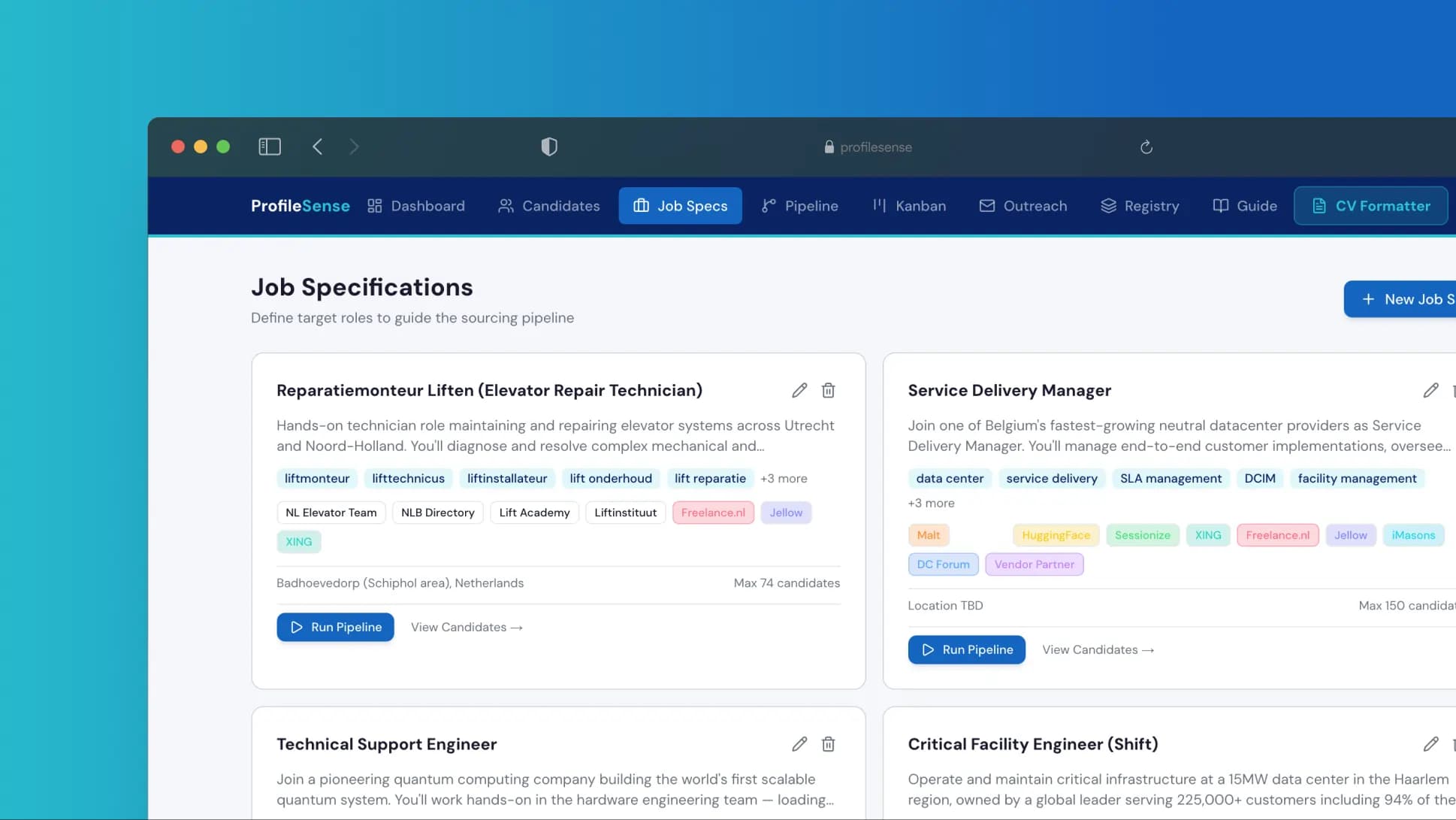
Task: Open the CV Formatter page
Action: (1370, 206)
